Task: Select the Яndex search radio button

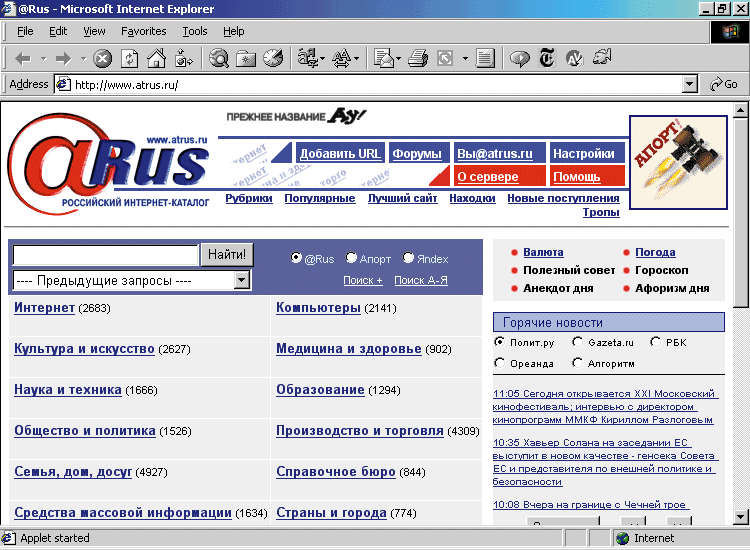Action: 408,258
